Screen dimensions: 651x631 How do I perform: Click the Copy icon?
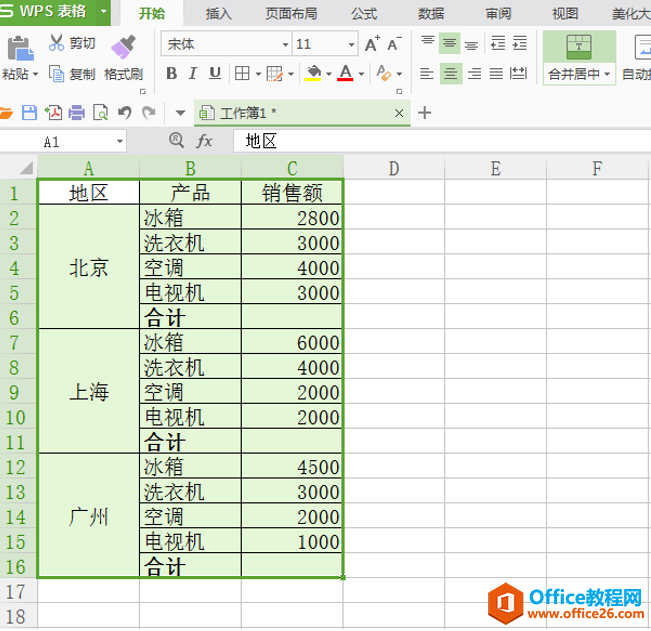click(x=56, y=74)
